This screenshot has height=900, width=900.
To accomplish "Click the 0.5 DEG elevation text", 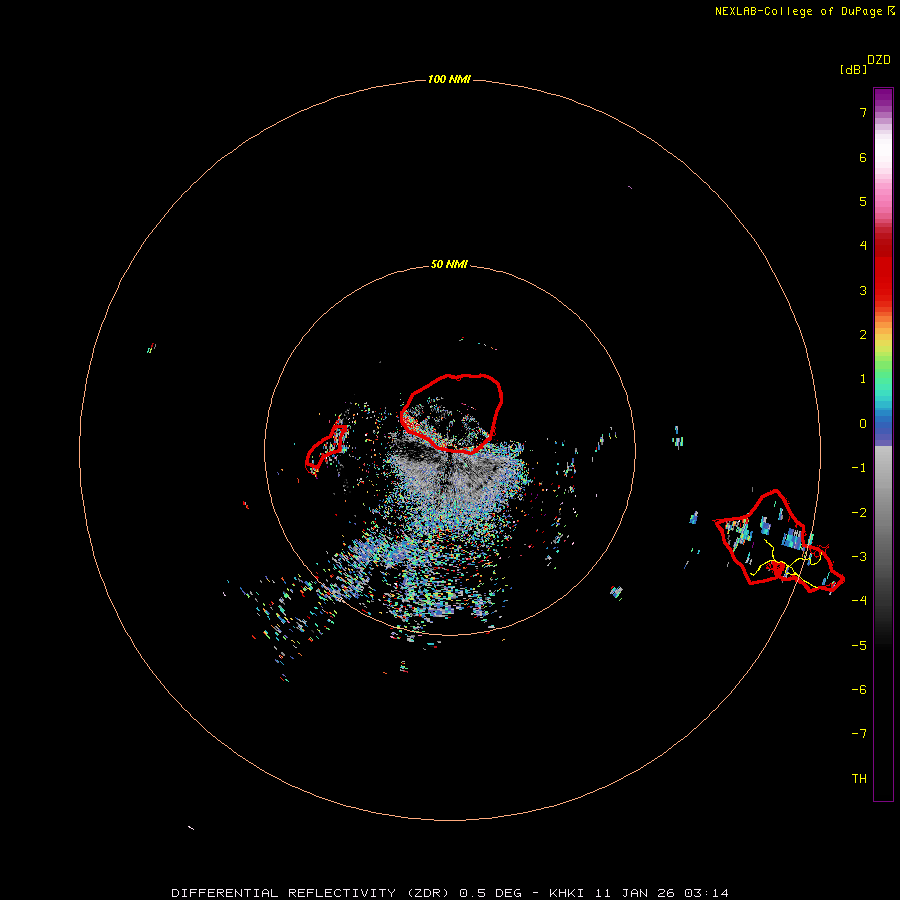I will pyautogui.click(x=490, y=893).
